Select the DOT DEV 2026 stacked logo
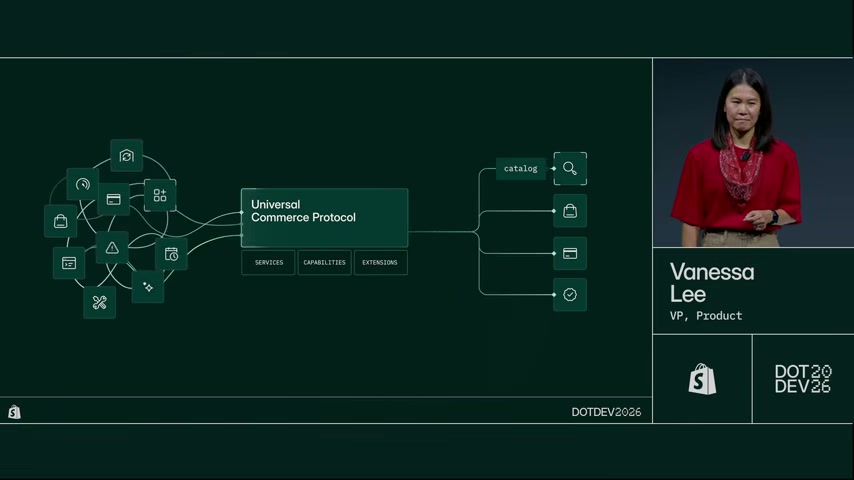Screen dimensions: 854x480 (x=803, y=379)
